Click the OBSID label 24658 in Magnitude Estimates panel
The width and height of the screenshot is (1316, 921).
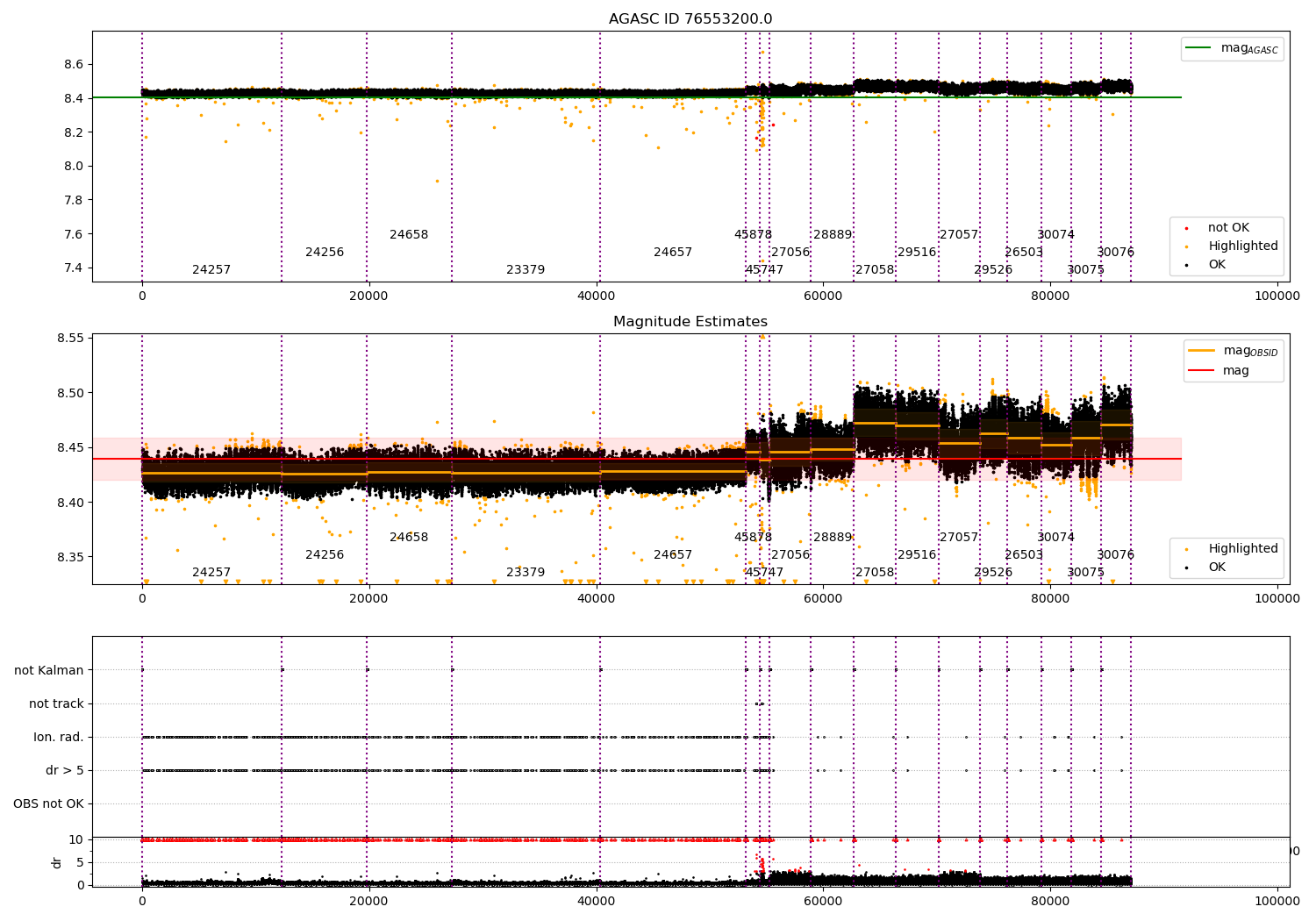409,538
